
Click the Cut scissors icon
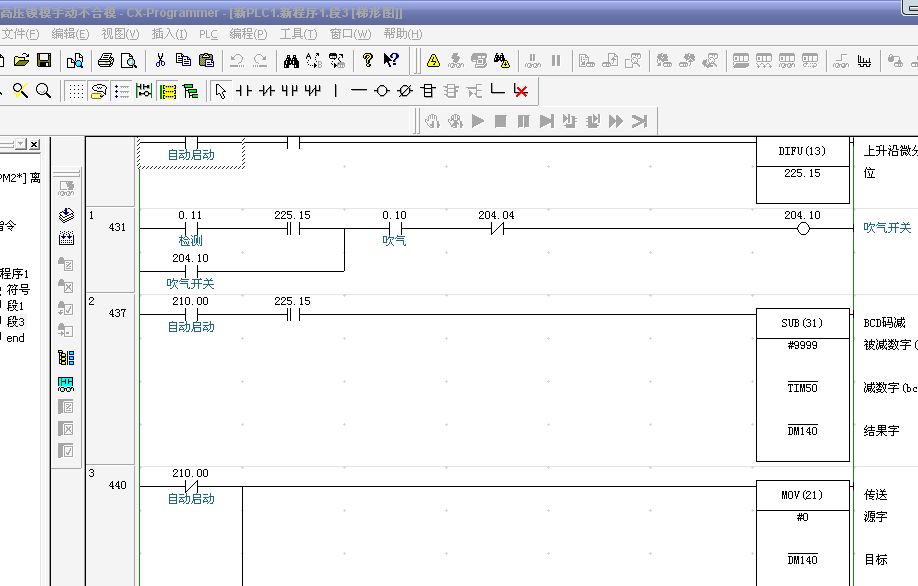click(159, 61)
